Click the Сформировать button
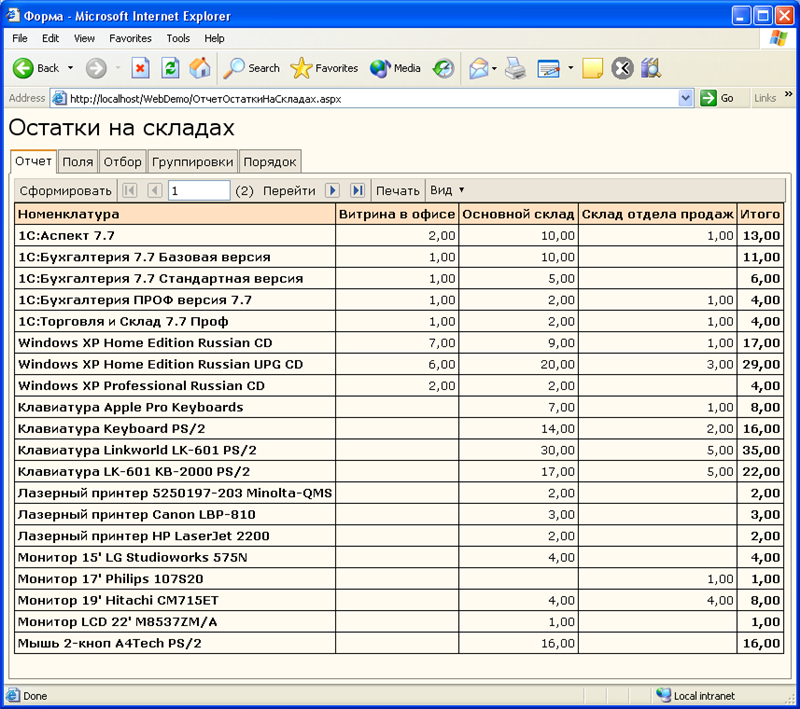Viewport: 800px width, 709px height. (65, 191)
